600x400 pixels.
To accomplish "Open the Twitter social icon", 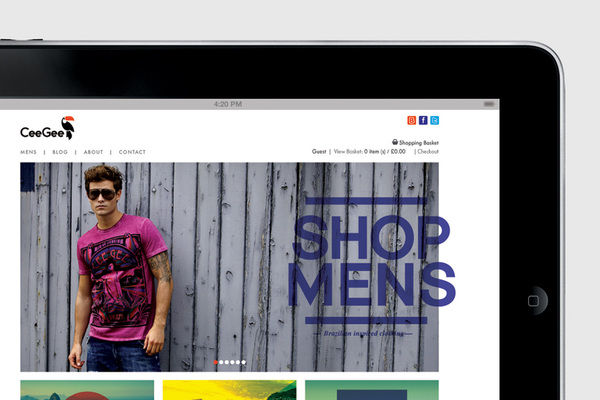I will tap(435, 120).
